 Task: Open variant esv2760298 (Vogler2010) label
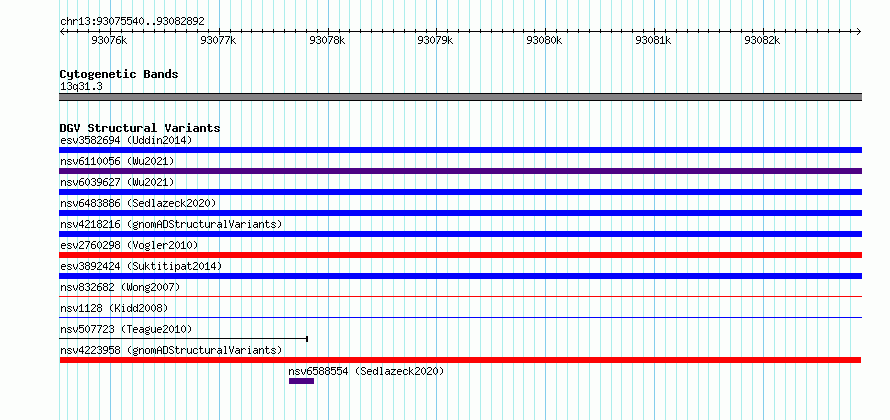tap(129, 245)
